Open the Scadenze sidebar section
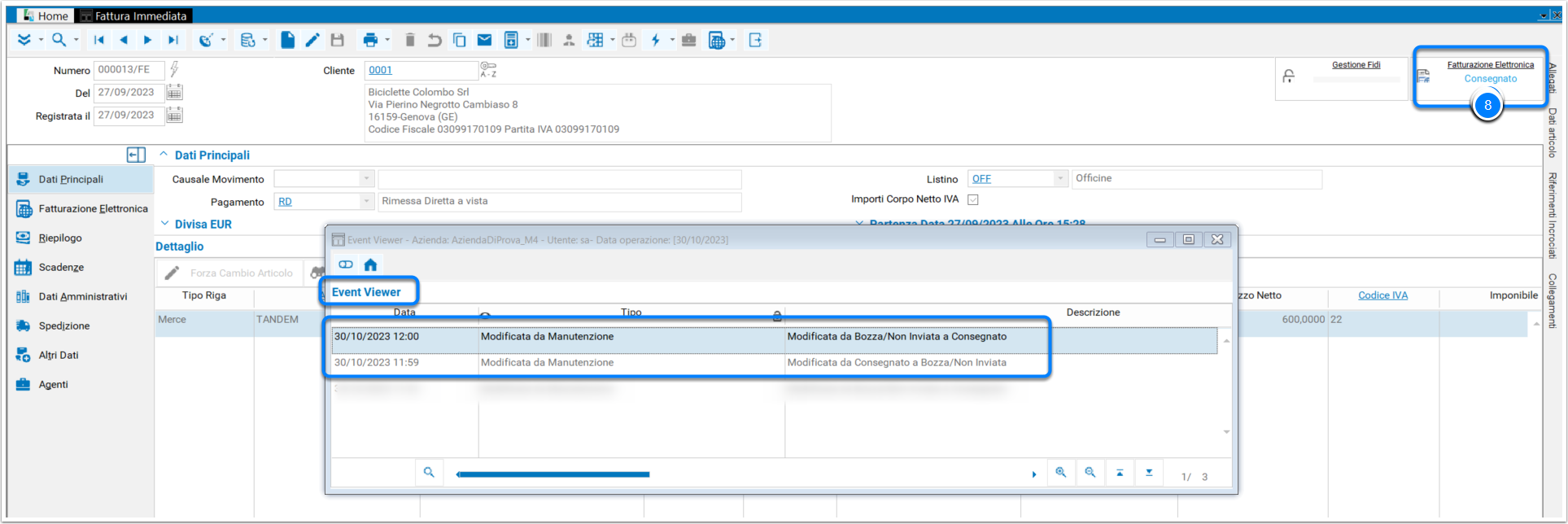 pyautogui.click(x=81, y=267)
